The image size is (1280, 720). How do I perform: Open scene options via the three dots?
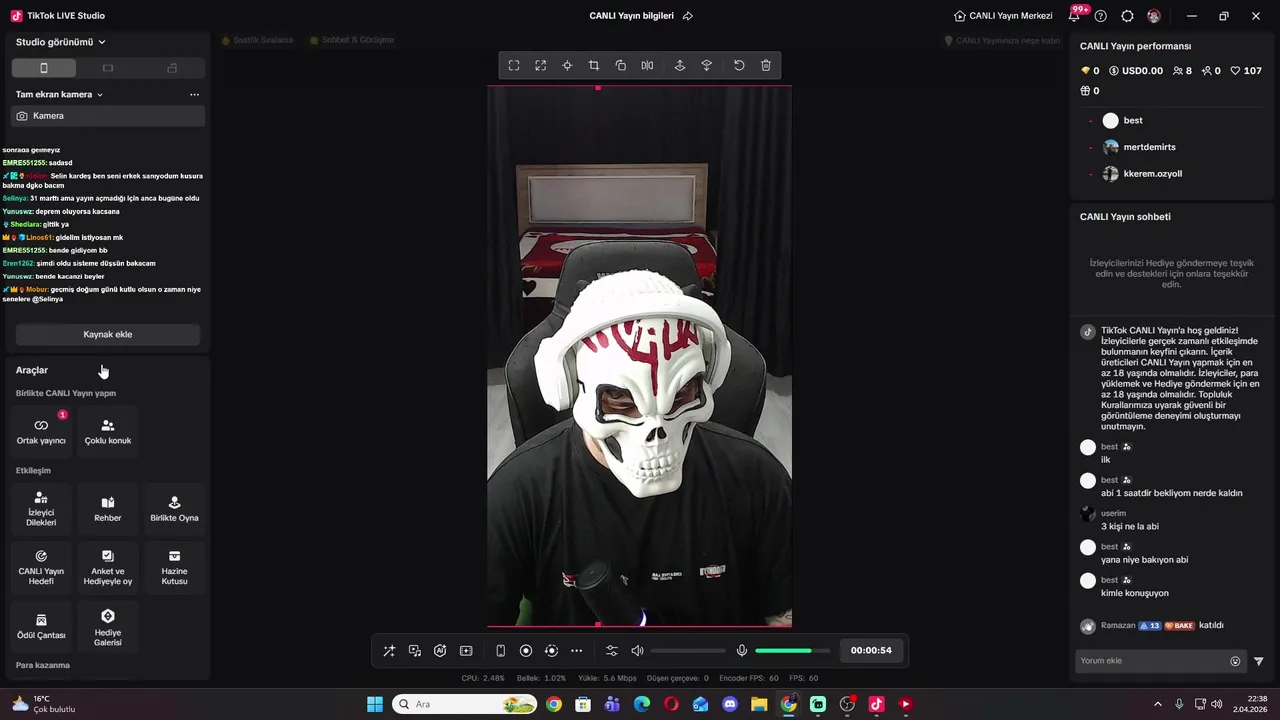click(194, 94)
